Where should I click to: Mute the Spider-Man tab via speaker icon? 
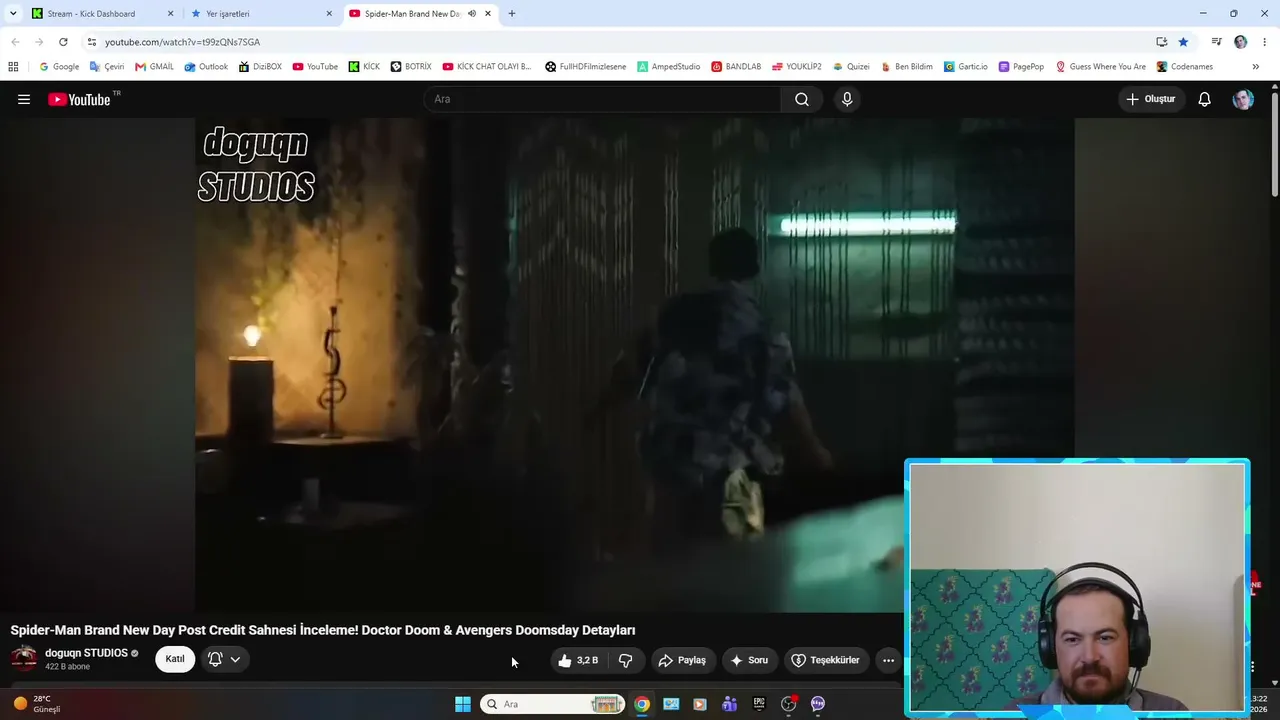pos(471,14)
